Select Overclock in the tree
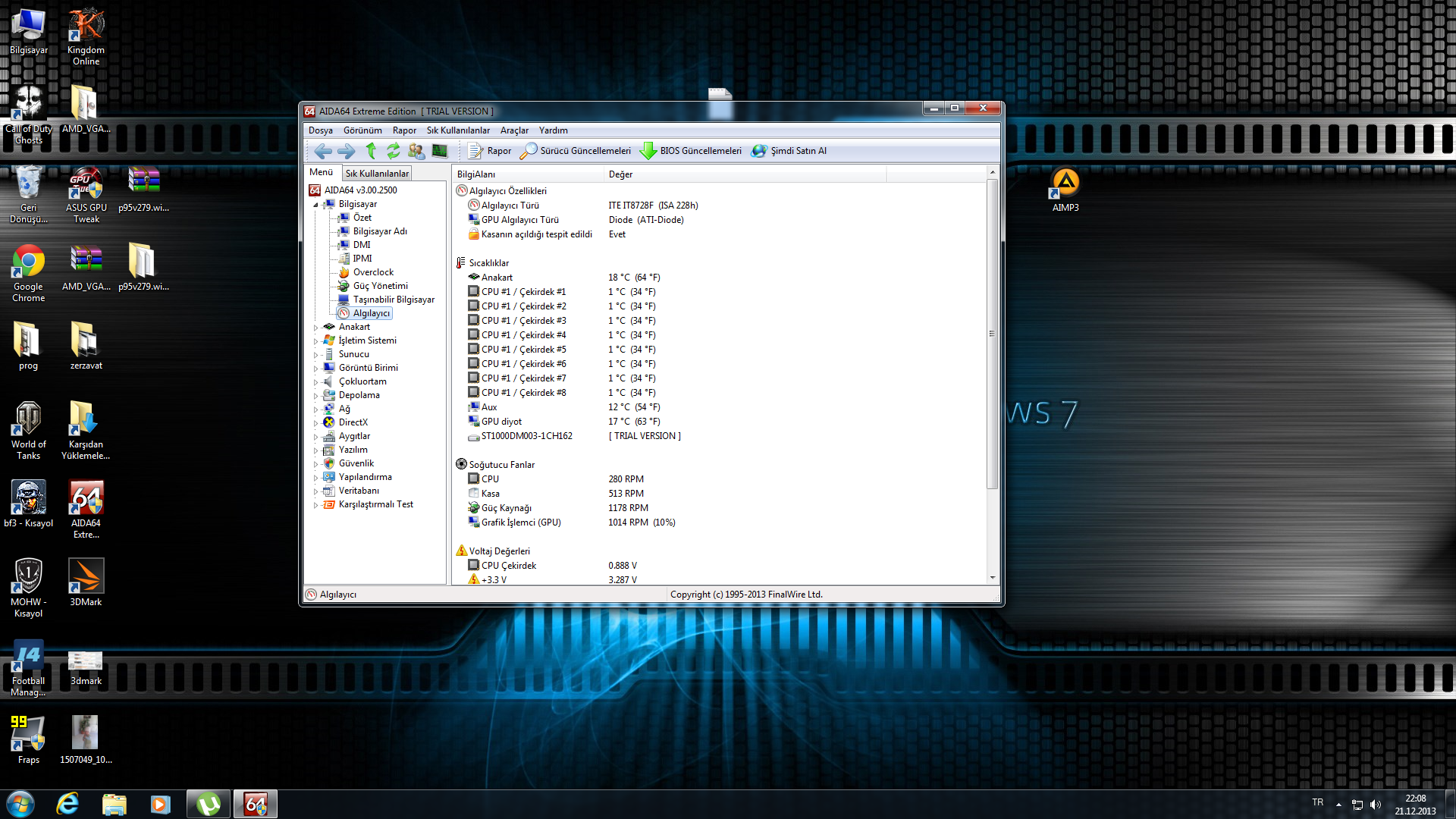This screenshot has width=1456, height=819. pyautogui.click(x=373, y=272)
